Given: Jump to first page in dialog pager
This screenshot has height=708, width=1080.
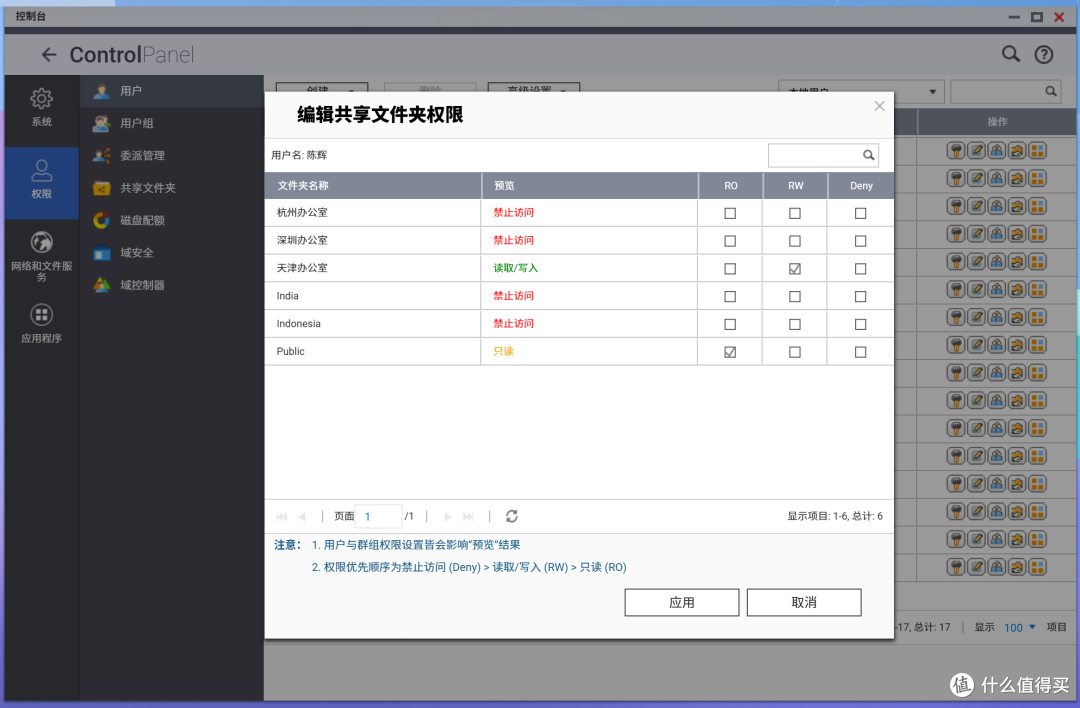Looking at the screenshot, I should tap(282, 517).
